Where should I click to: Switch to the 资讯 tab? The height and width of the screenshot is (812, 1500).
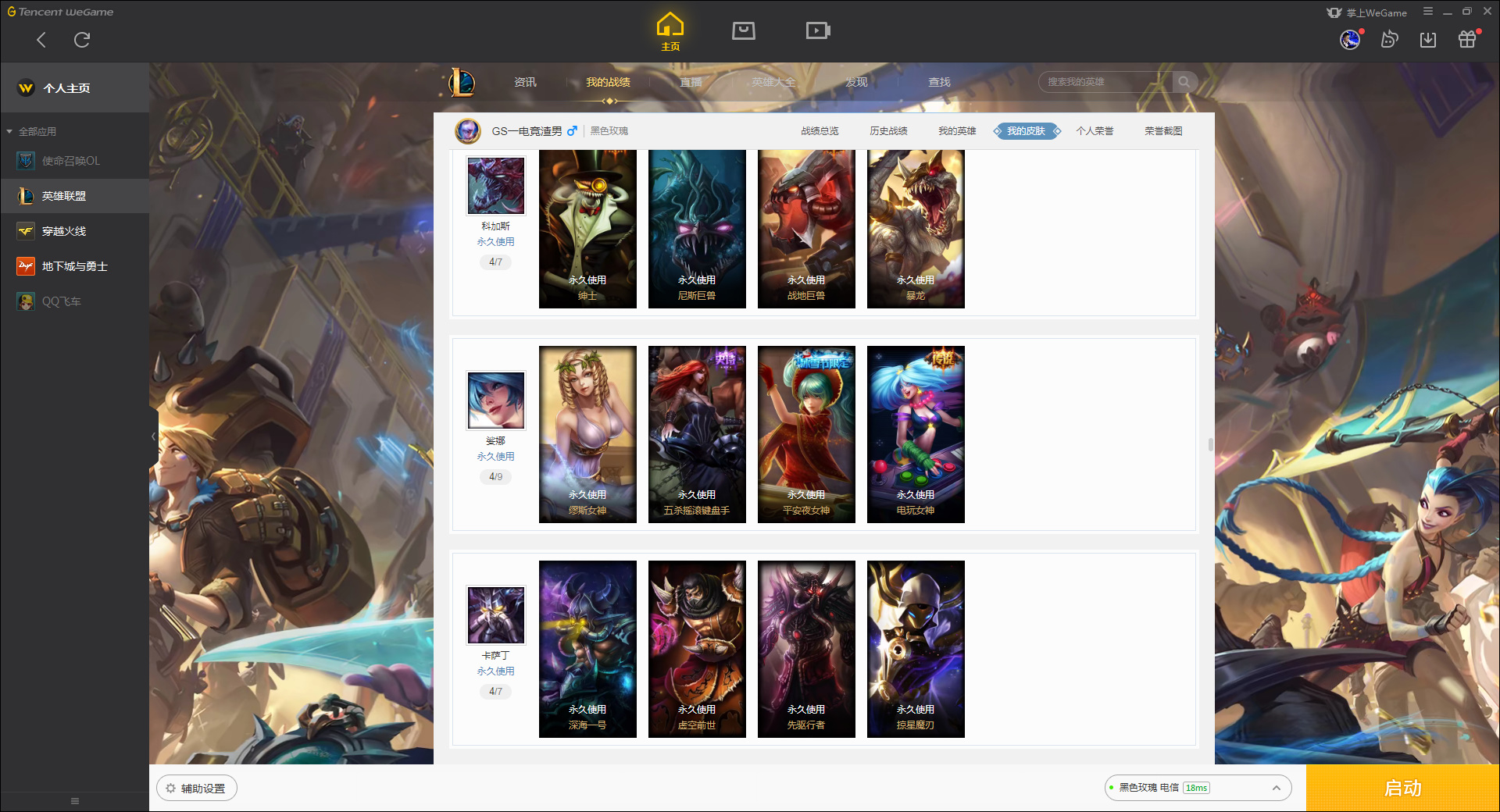[x=525, y=82]
